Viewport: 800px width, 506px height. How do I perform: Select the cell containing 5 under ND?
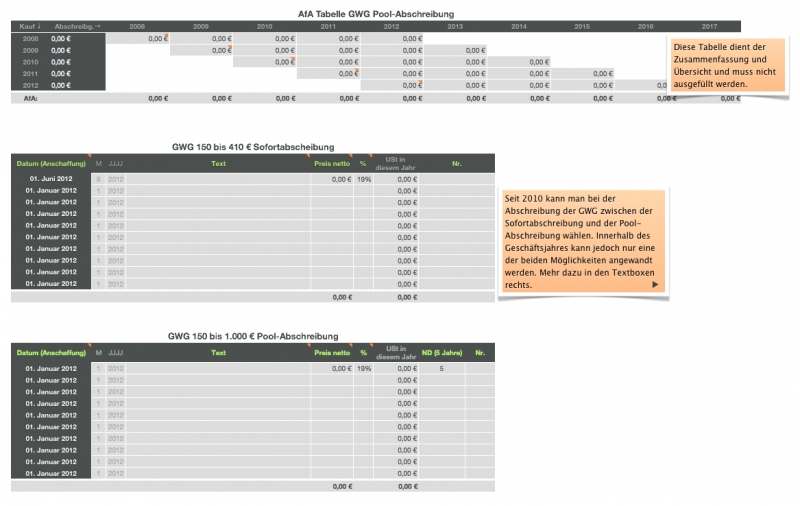pos(441,369)
